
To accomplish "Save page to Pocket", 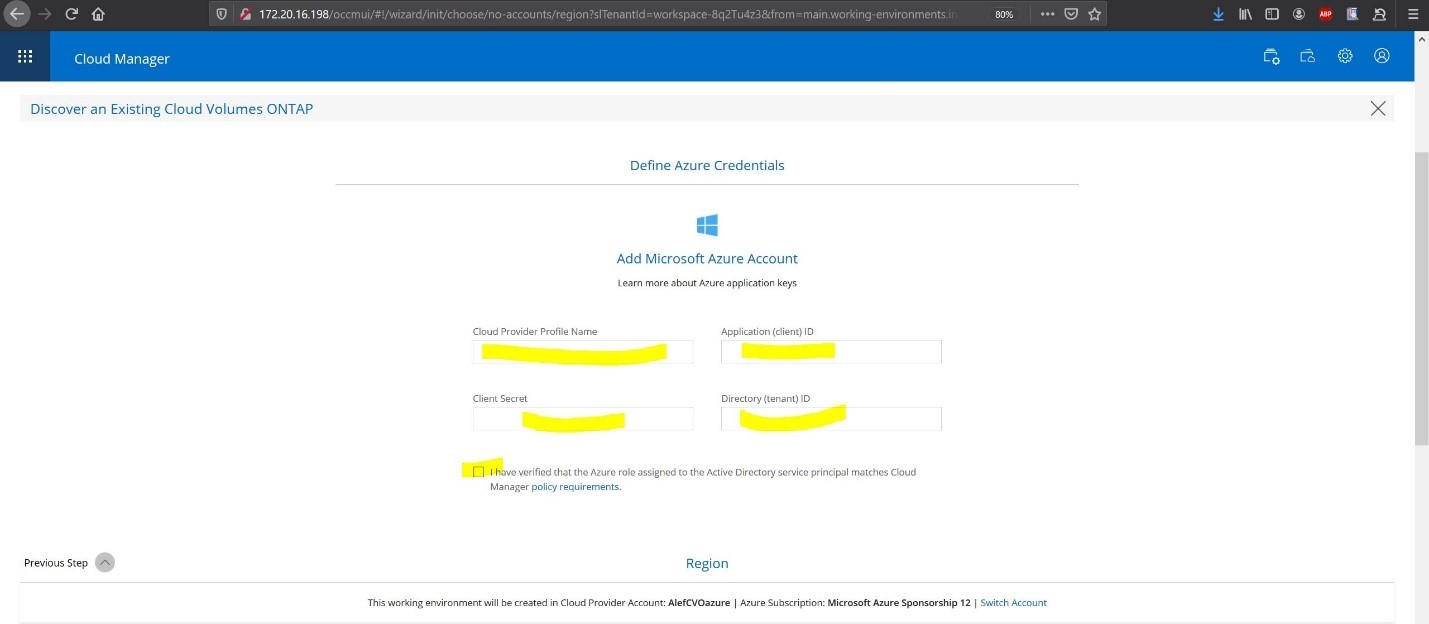I will [1071, 15].
